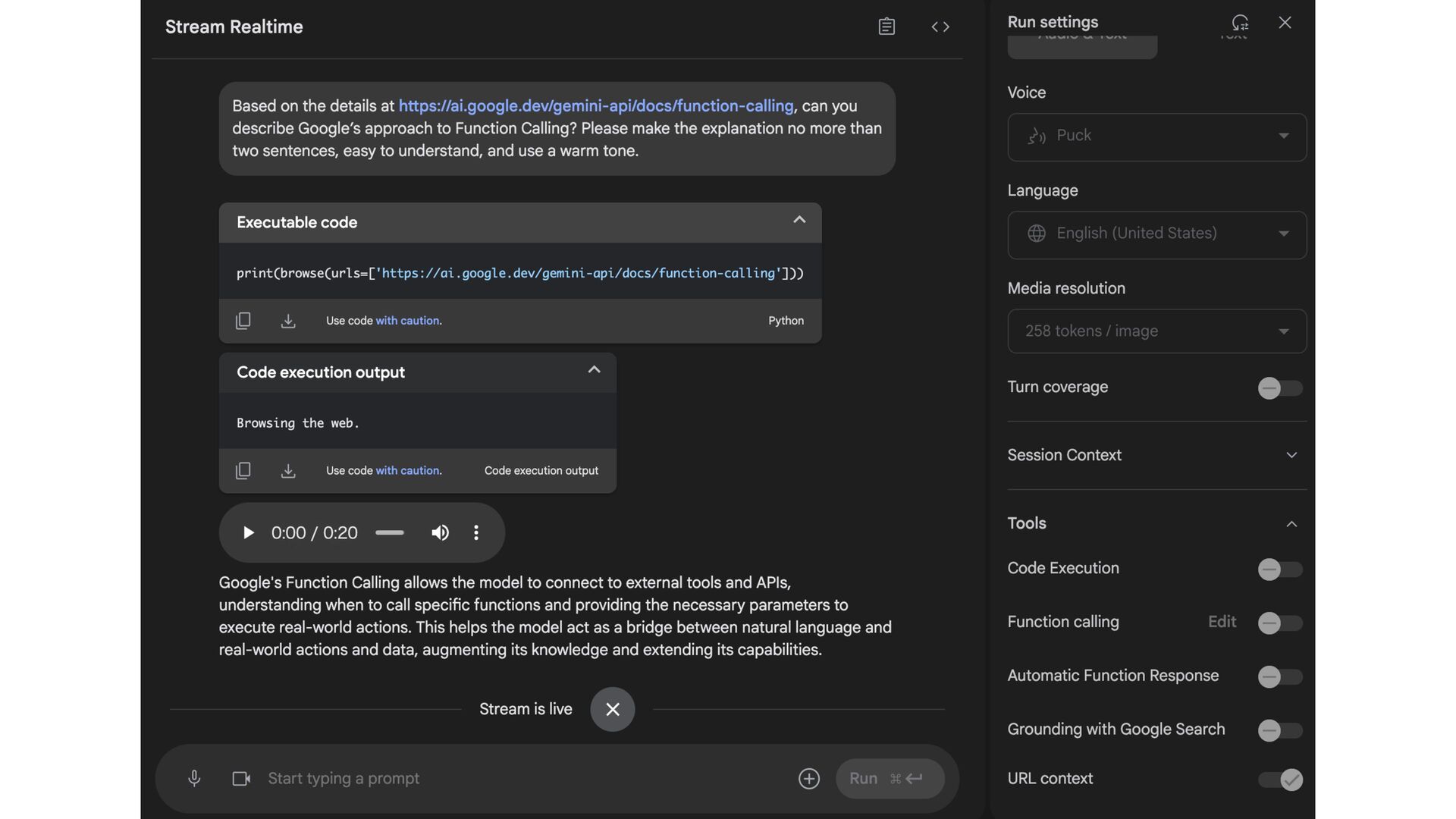The height and width of the screenshot is (819, 1456).
Task: Reset run settings to default
Action: point(1240,22)
